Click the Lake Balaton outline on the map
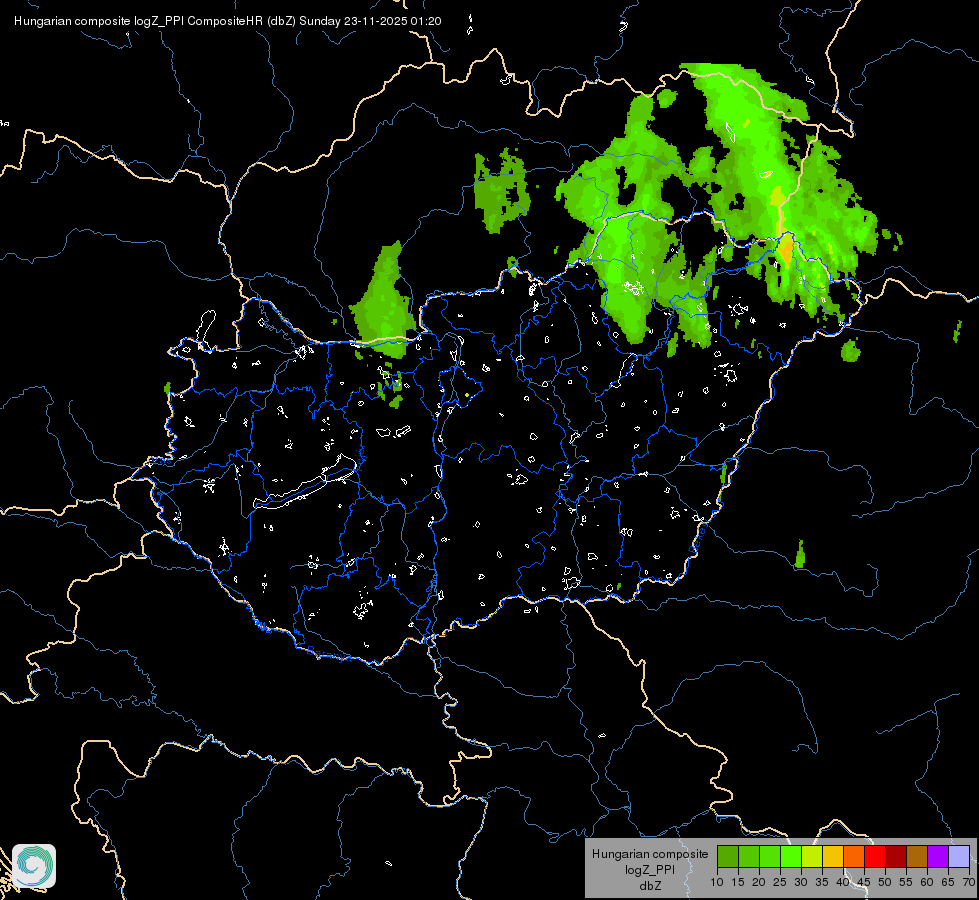Screen dimensions: 979x900 [x=305, y=482]
